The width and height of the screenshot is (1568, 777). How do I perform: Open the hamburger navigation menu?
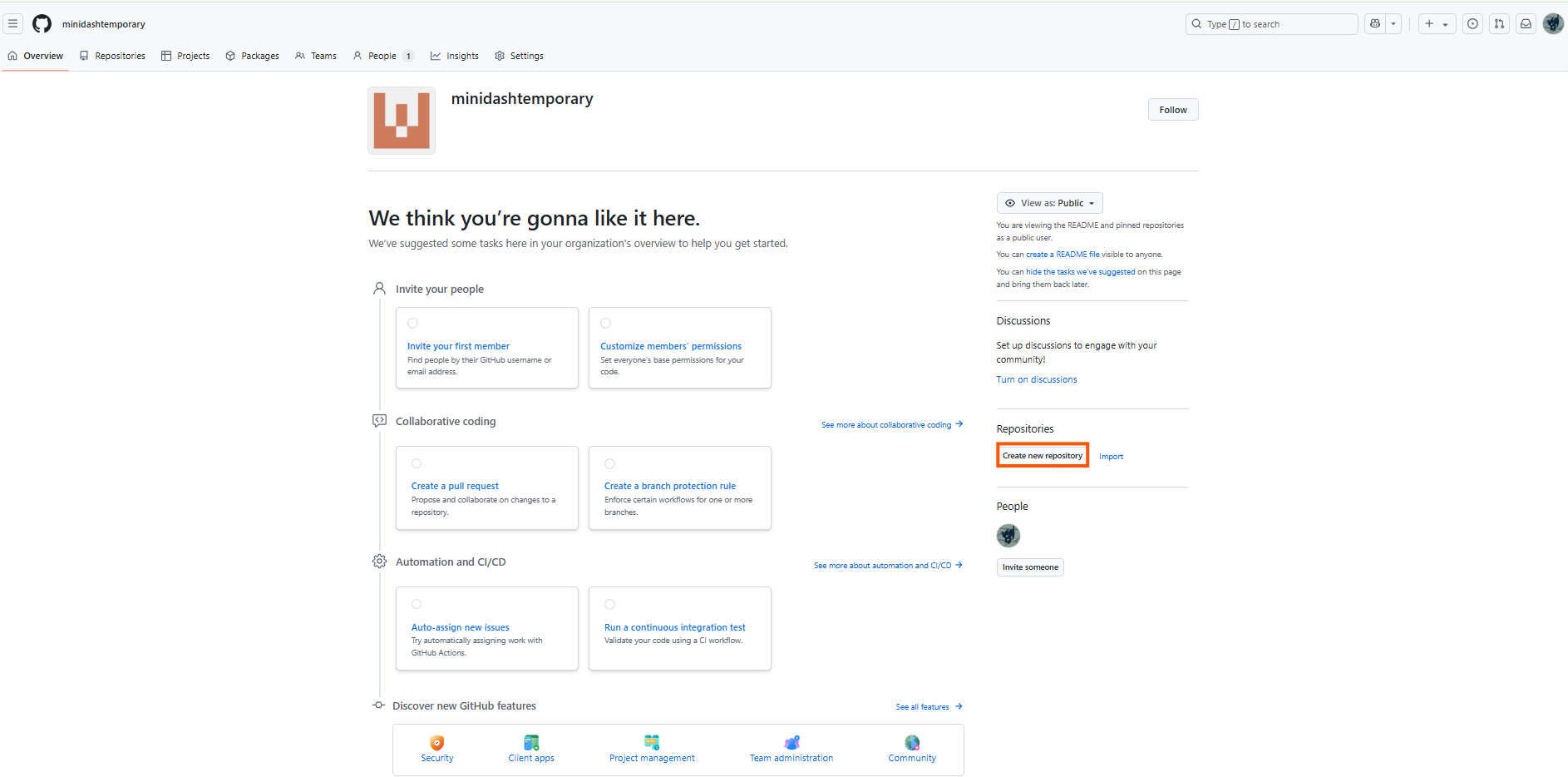(x=13, y=24)
